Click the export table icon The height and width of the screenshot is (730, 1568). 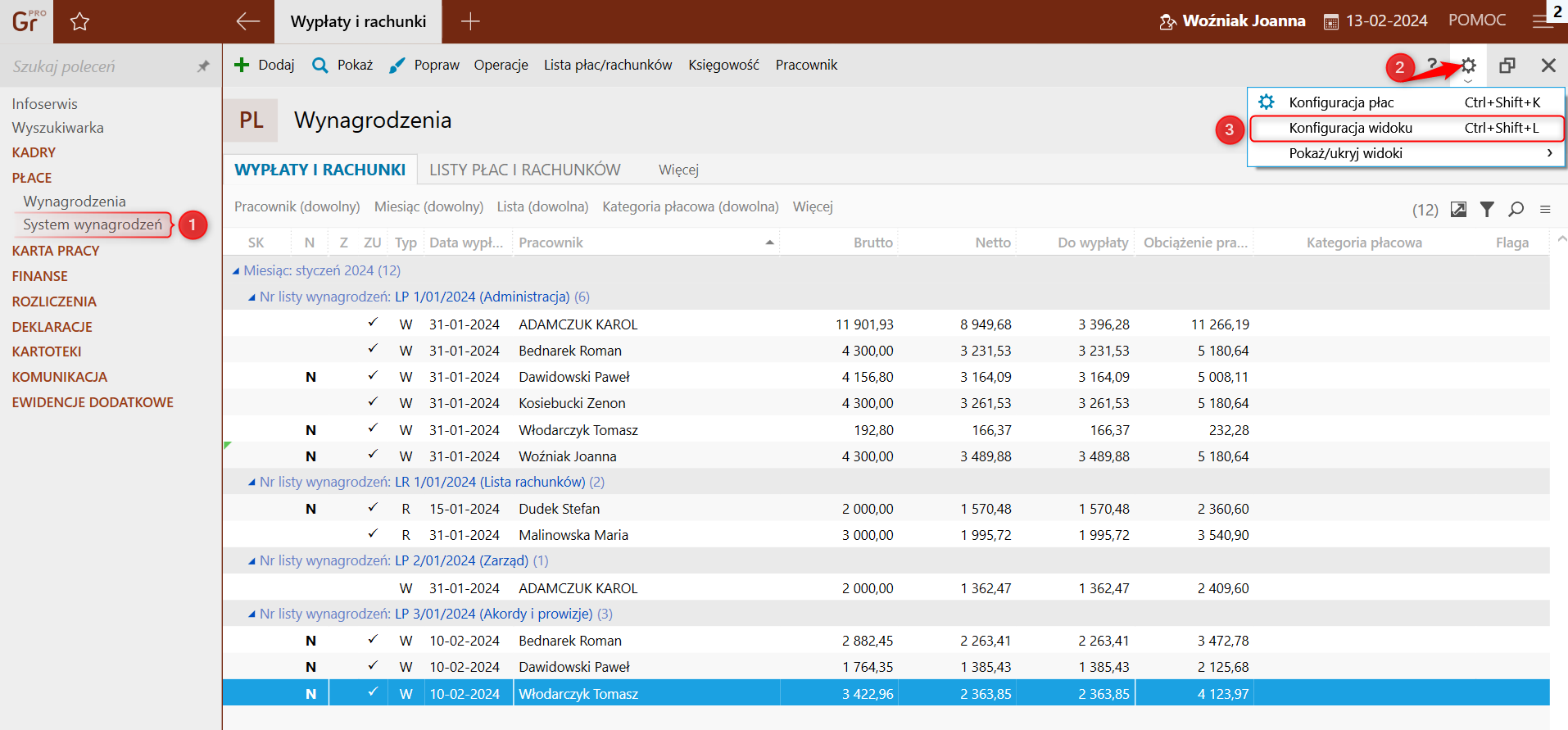pos(1458,210)
